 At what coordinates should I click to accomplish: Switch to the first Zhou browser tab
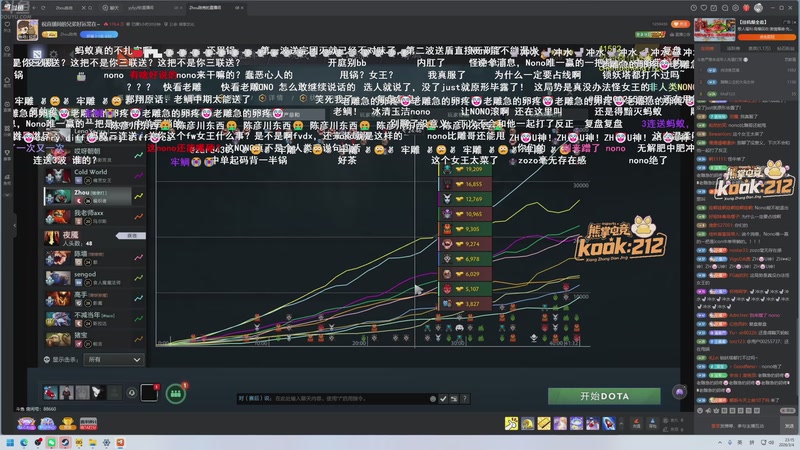click(66, 8)
